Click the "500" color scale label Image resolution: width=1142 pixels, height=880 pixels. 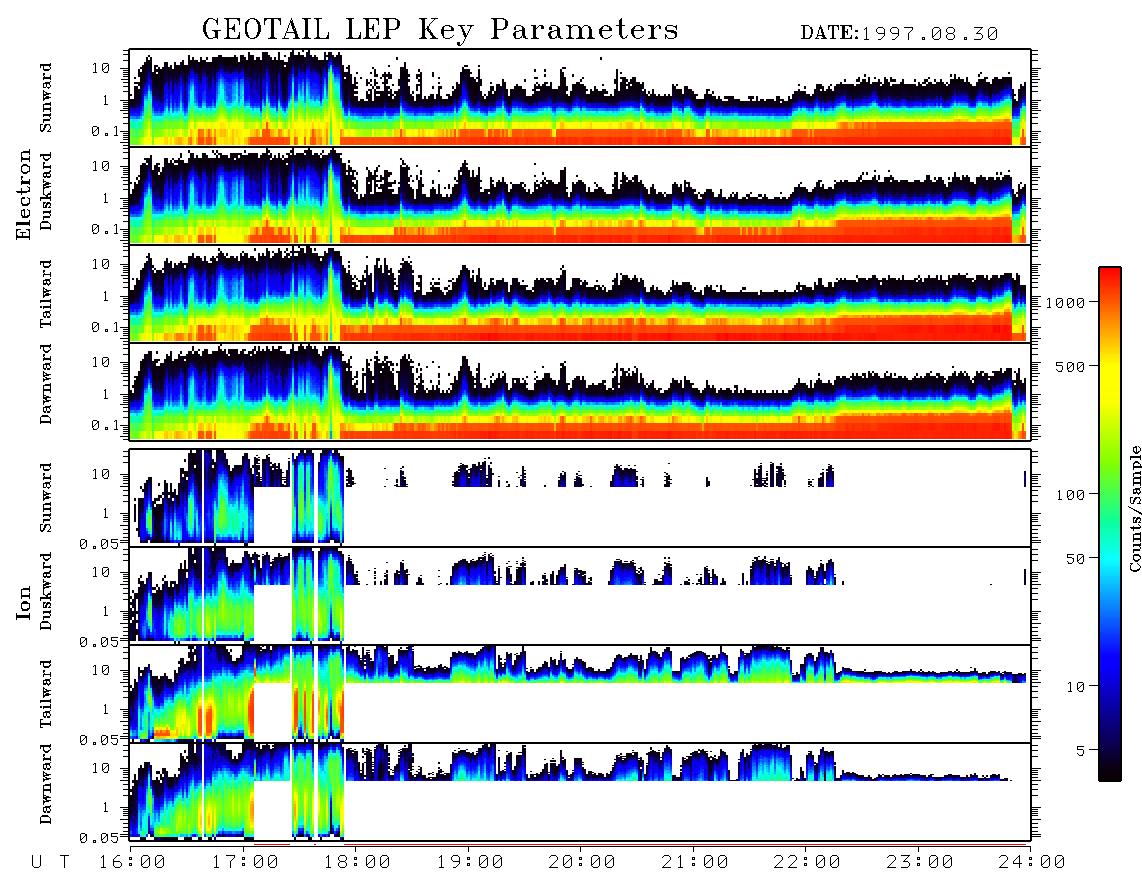[x=1071, y=366]
